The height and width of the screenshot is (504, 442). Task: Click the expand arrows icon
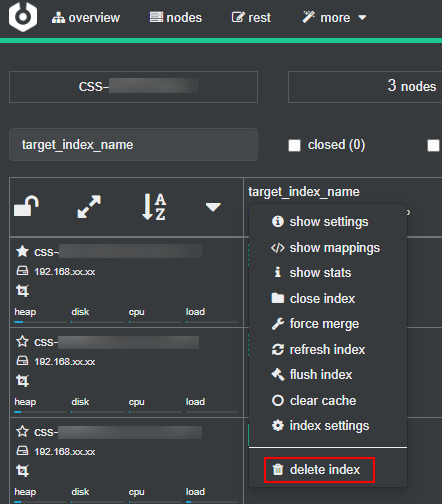pos(89,207)
